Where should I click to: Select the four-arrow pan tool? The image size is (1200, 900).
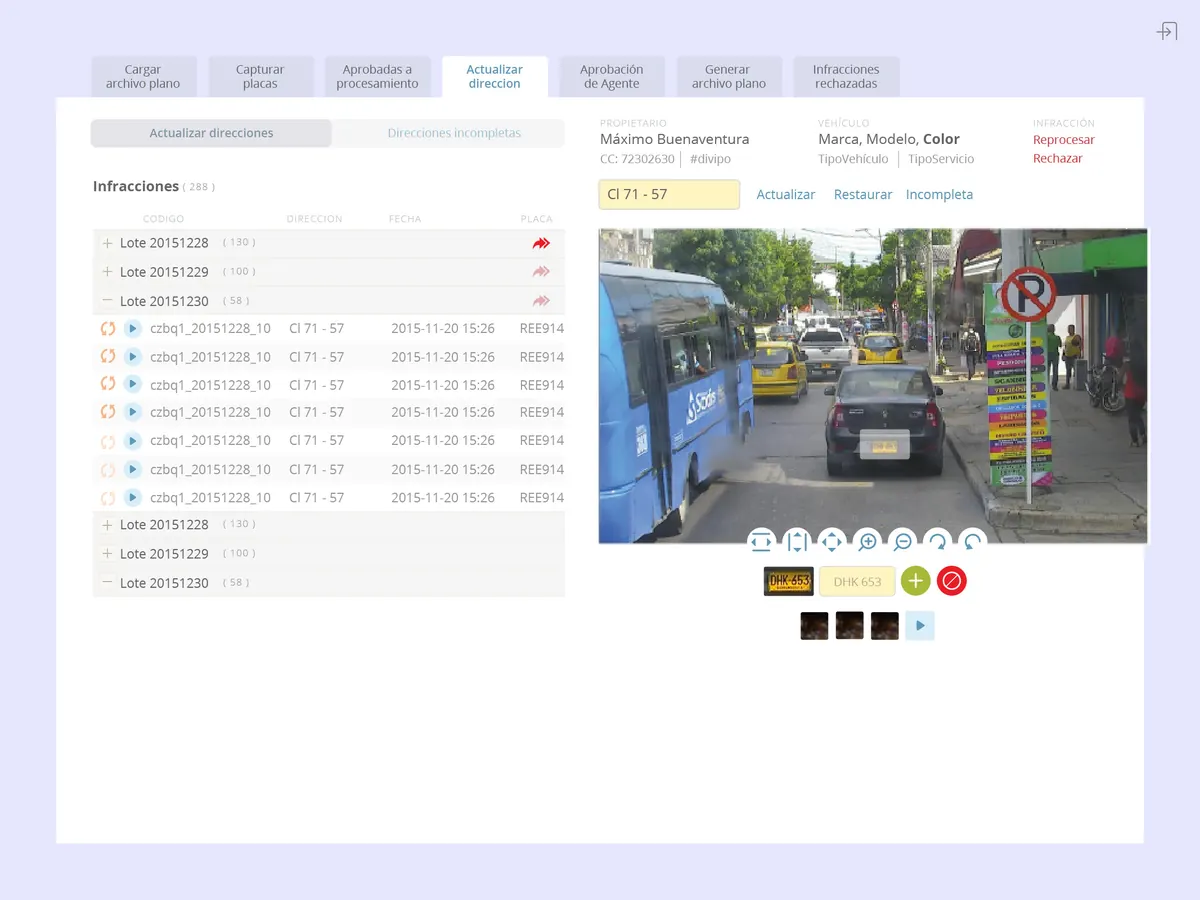click(832, 542)
